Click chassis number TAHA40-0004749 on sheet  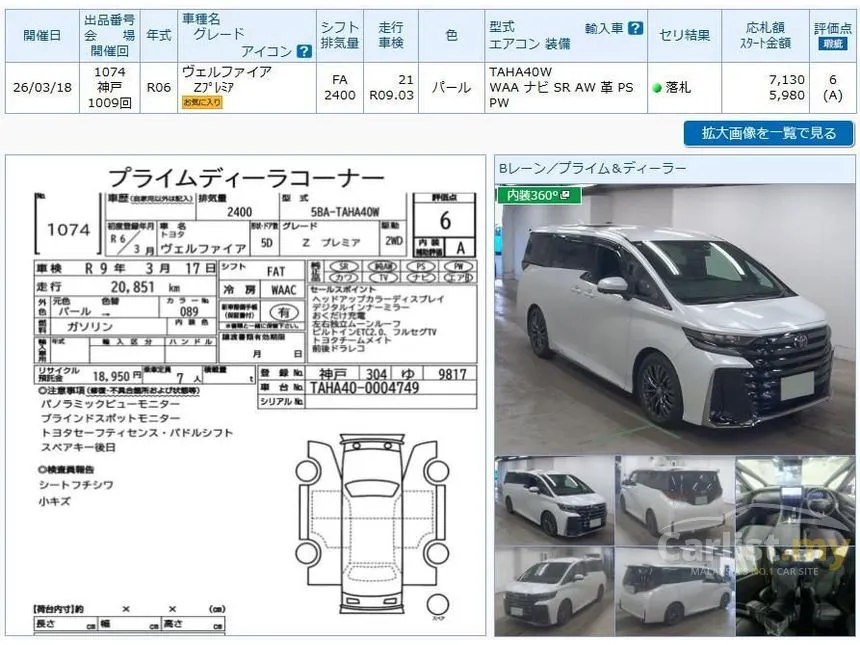click(364, 388)
